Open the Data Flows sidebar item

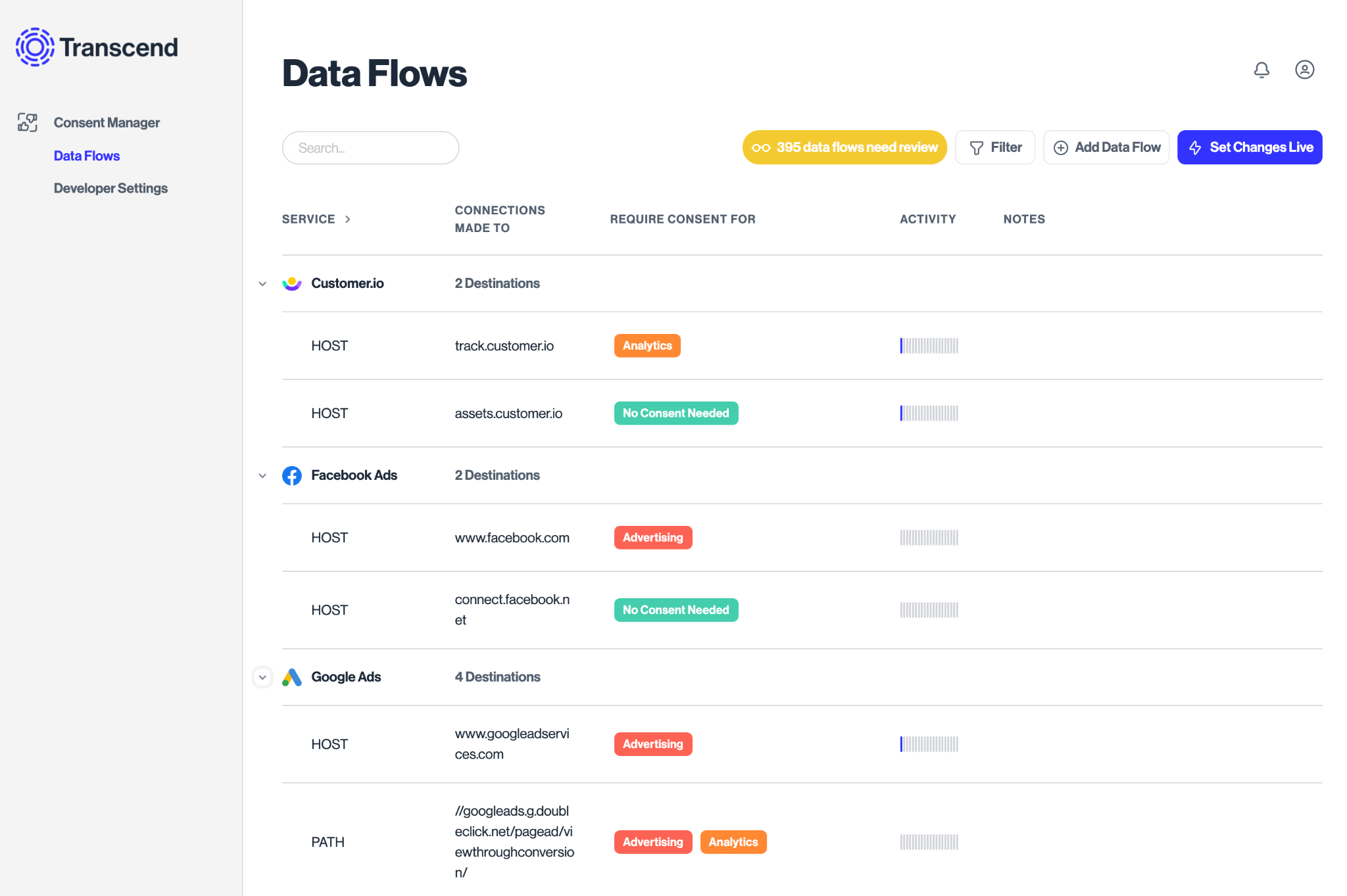[x=87, y=156]
